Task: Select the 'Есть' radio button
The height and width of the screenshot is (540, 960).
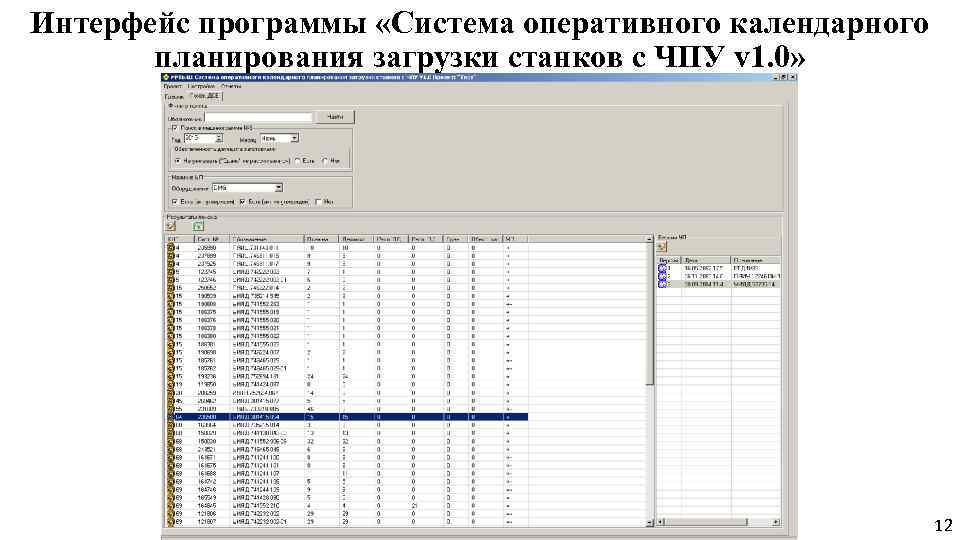Action: coord(298,161)
